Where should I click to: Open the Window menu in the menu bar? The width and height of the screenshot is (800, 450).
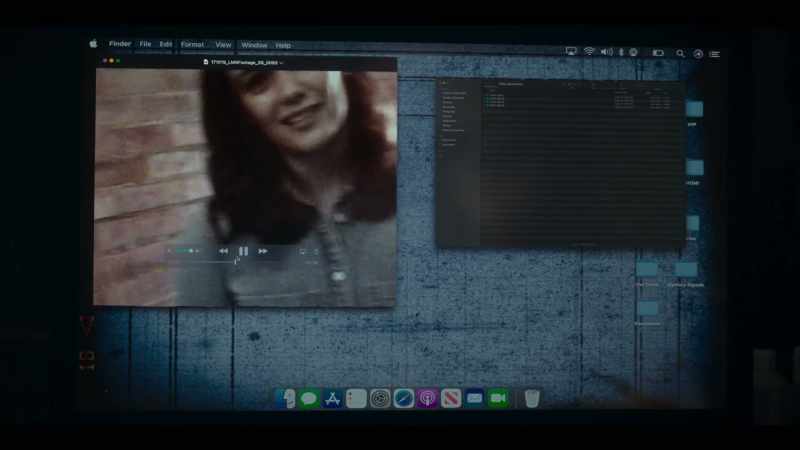click(254, 45)
